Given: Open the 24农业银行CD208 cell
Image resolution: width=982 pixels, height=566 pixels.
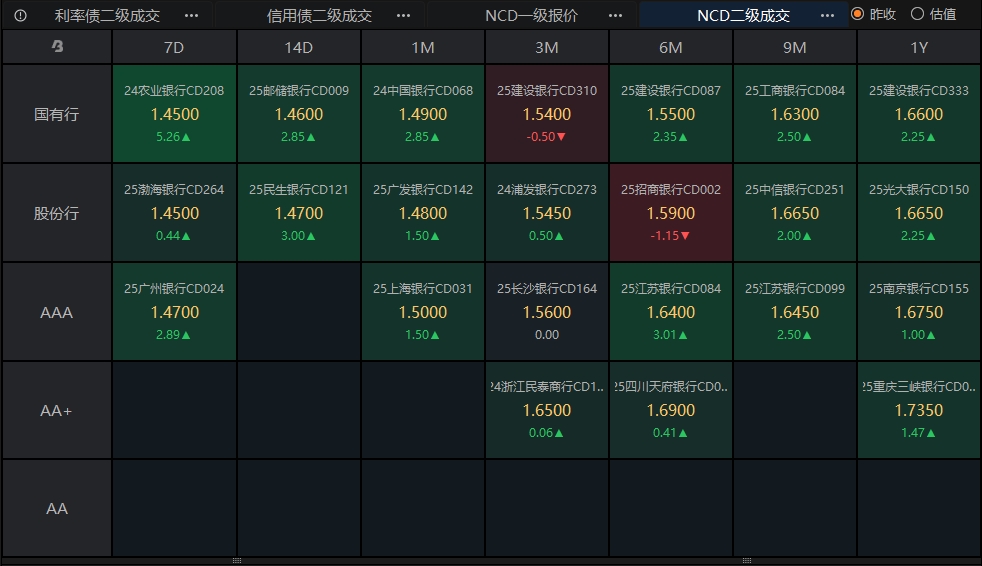Looking at the screenshot, I should coord(174,114).
